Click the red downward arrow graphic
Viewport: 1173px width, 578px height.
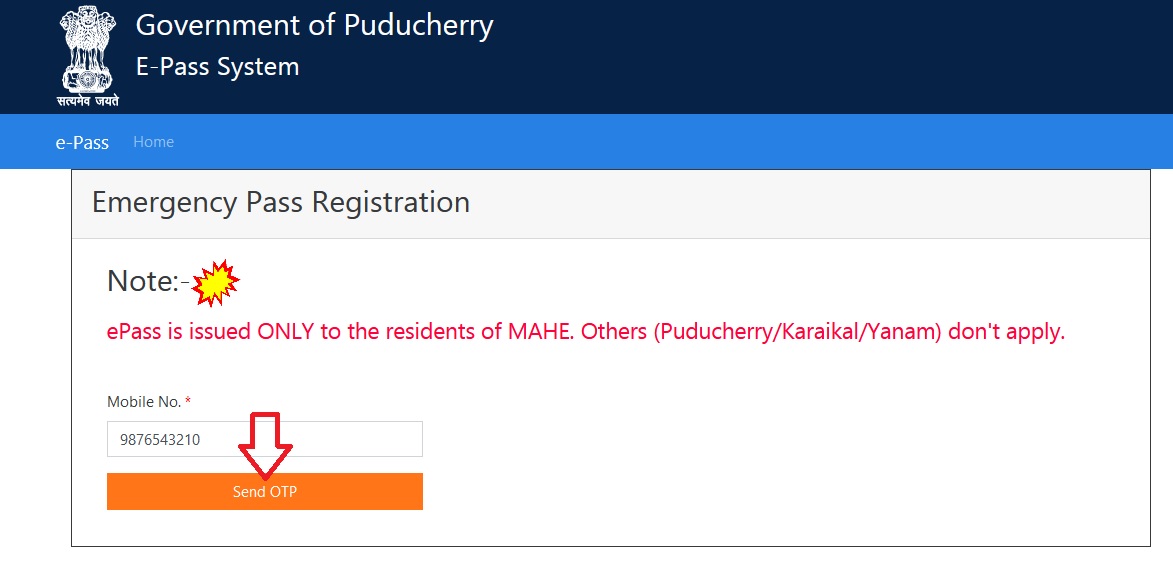point(264,445)
